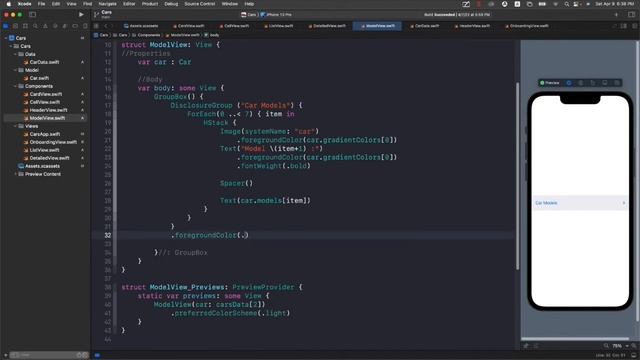
Task: Select CellView.swift in navigator
Action: click(x=44, y=102)
